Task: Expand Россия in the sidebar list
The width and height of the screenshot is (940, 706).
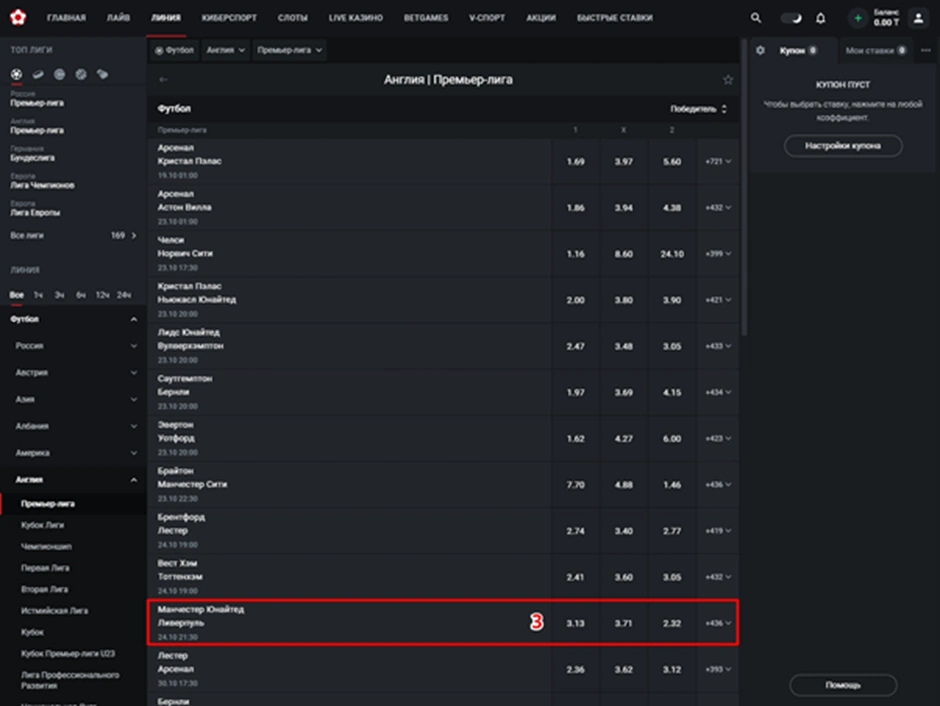Action: [x=134, y=346]
